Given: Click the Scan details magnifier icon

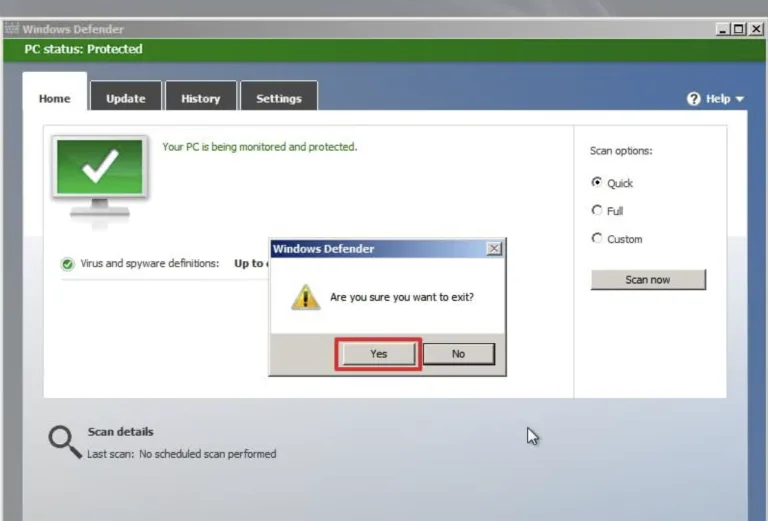Looking at the screenshot, I should [65, 442].
